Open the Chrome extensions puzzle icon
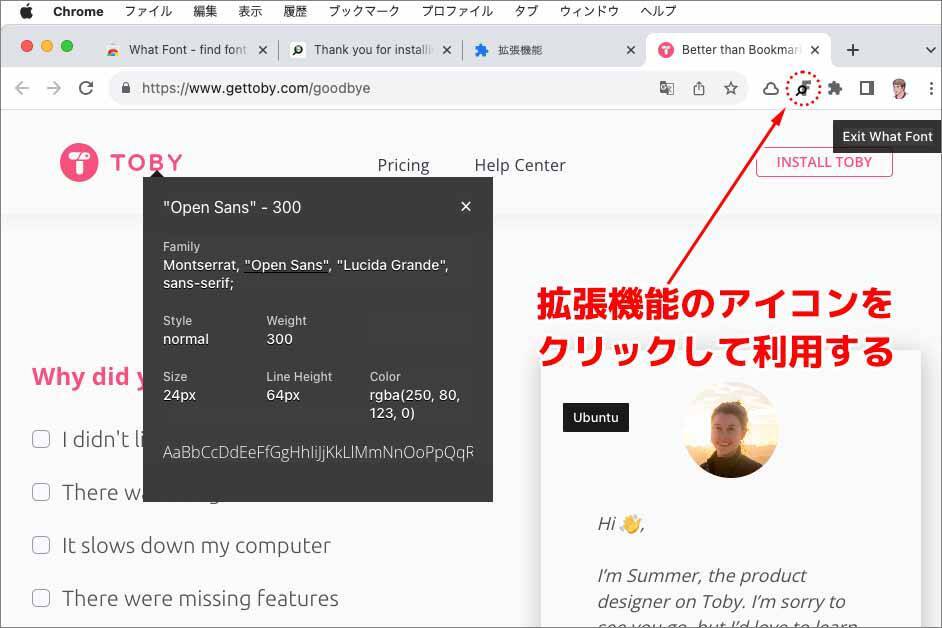This screenshot has height=628, width=942. coord(834,88)
